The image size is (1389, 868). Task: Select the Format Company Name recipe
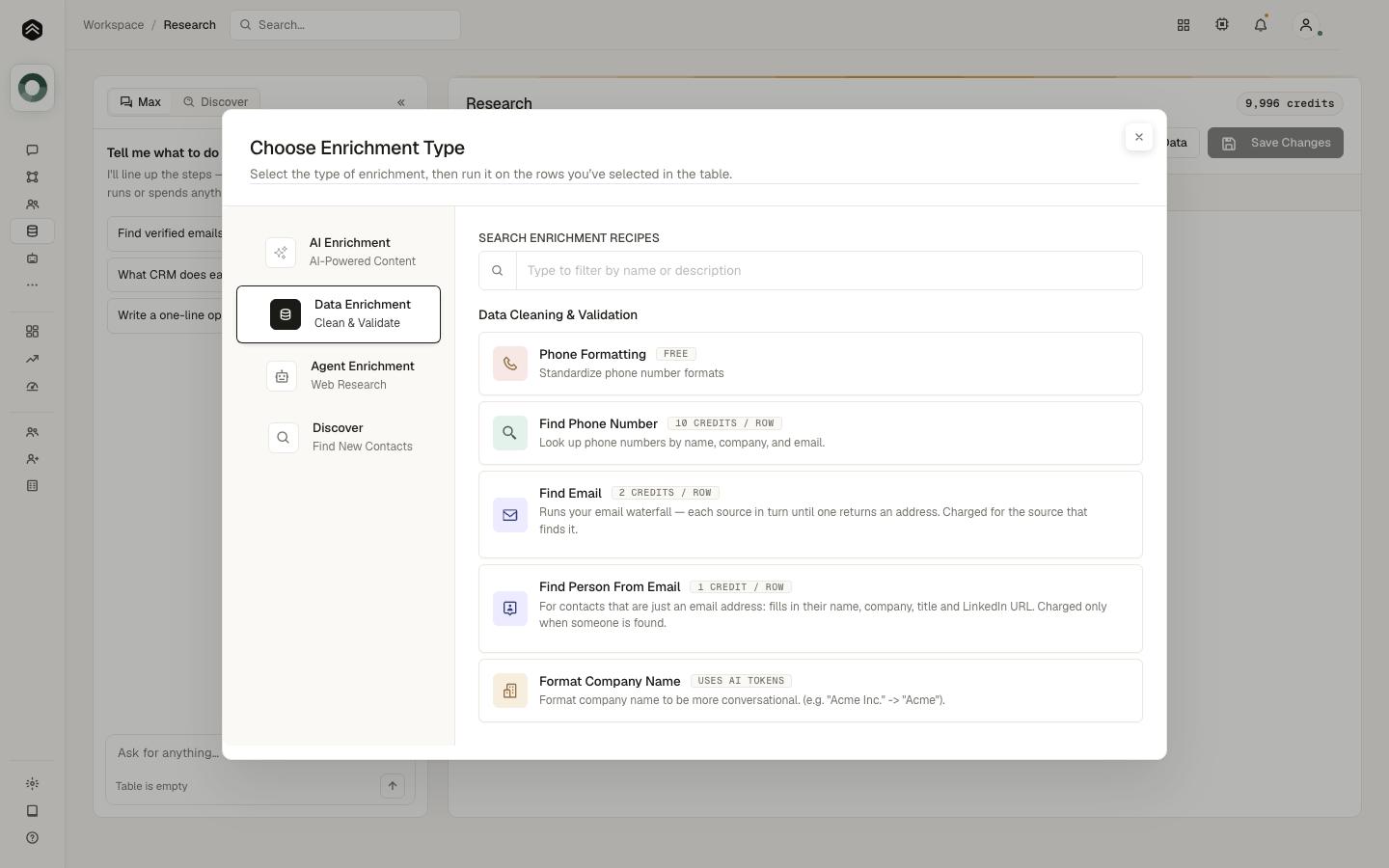pyautogui.click(x=810, y=691)
